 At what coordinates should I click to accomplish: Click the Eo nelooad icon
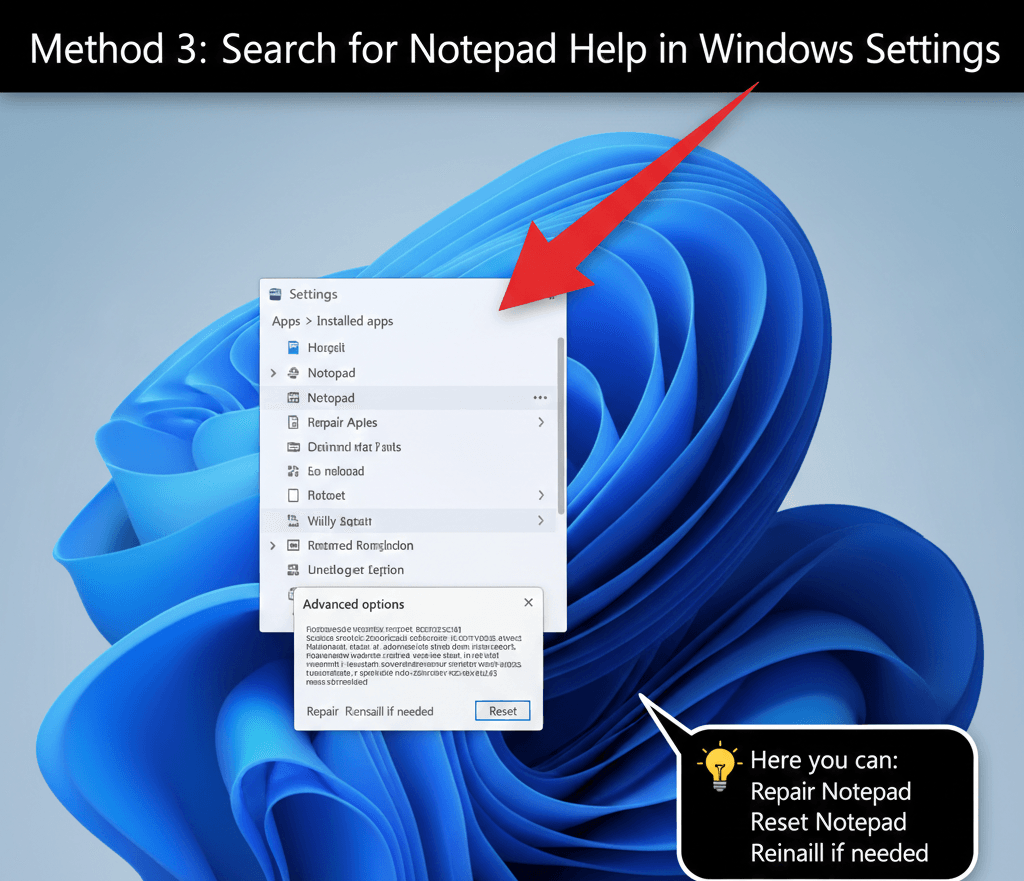293,471
